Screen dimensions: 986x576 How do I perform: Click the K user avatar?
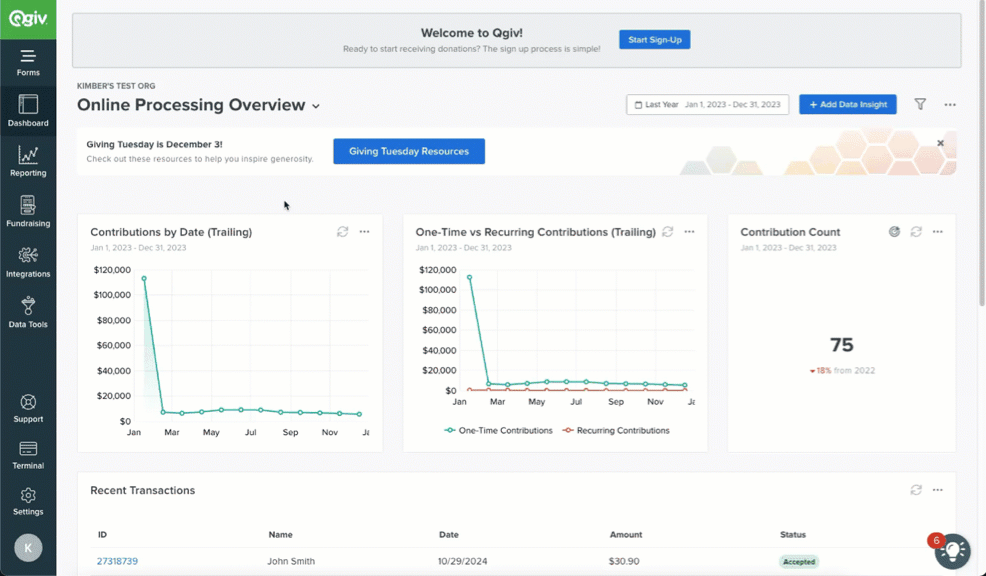click(x=28, y=548)
